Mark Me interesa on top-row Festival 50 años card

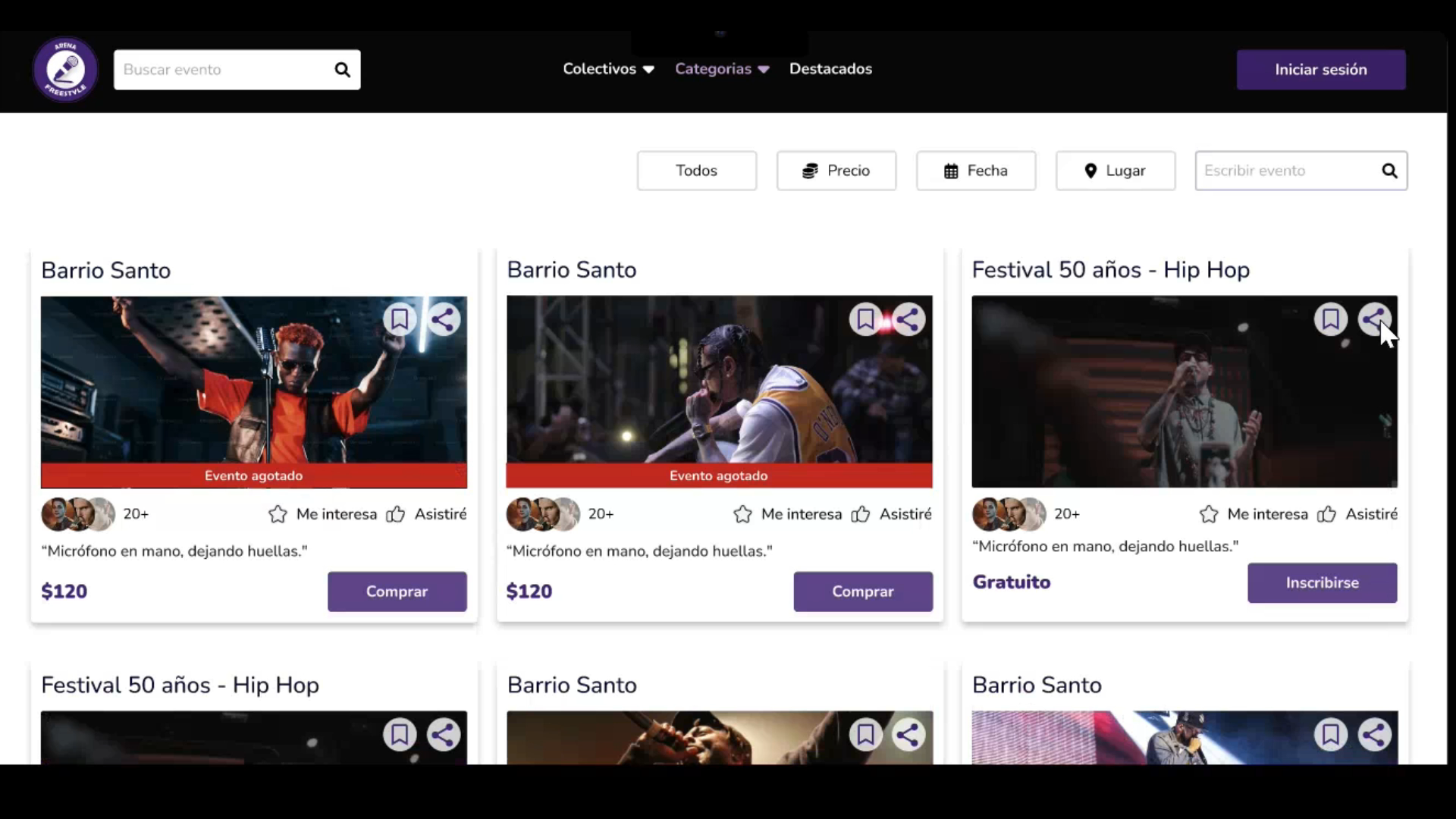(1209, 514)
